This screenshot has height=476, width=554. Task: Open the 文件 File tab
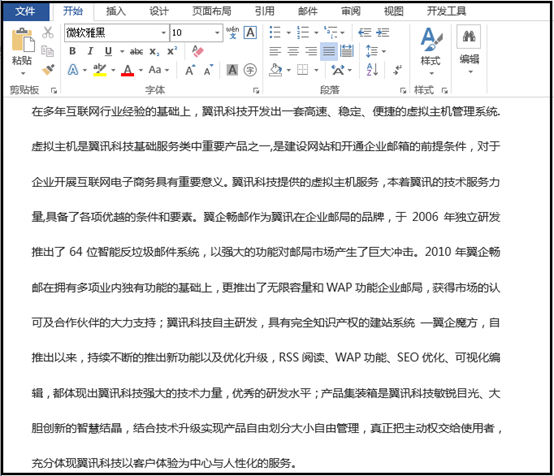click(x=25, y=11)
